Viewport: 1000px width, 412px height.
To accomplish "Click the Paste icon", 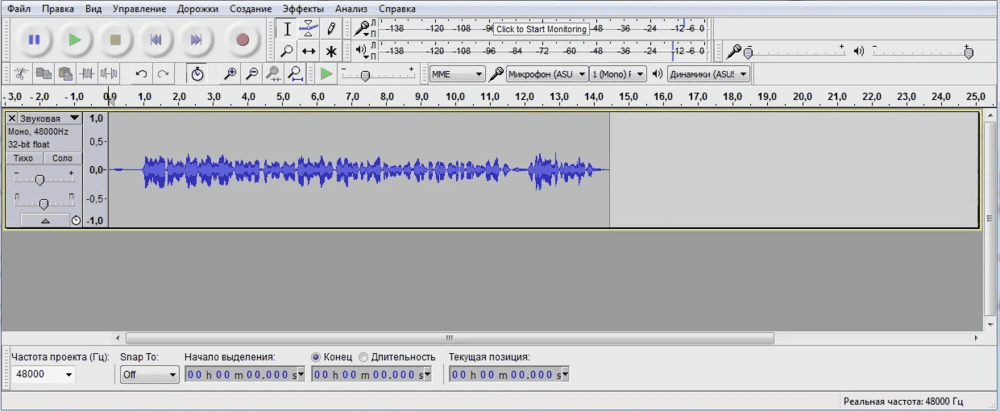I will [x=65, y=73].
